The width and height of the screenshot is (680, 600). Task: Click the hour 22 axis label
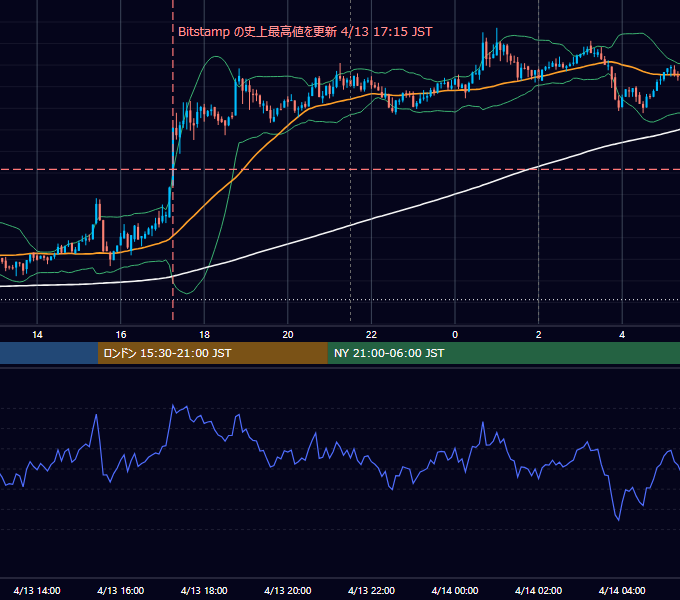point(371,335)
